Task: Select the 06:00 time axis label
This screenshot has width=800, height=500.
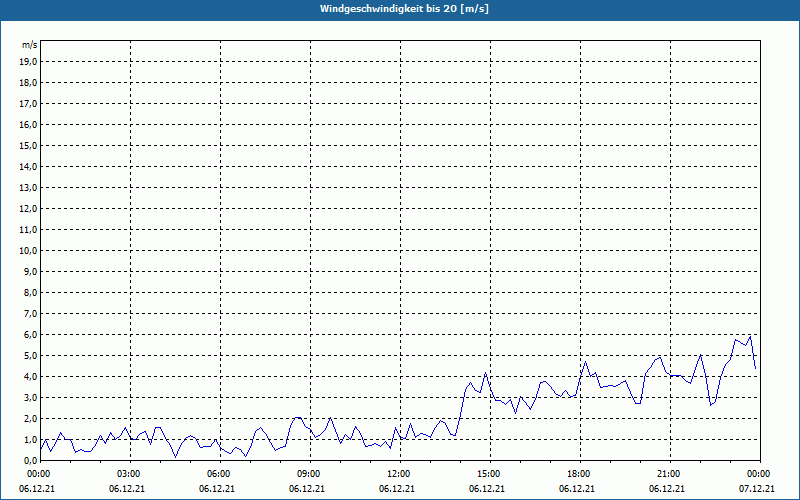Action: (219, 473)
